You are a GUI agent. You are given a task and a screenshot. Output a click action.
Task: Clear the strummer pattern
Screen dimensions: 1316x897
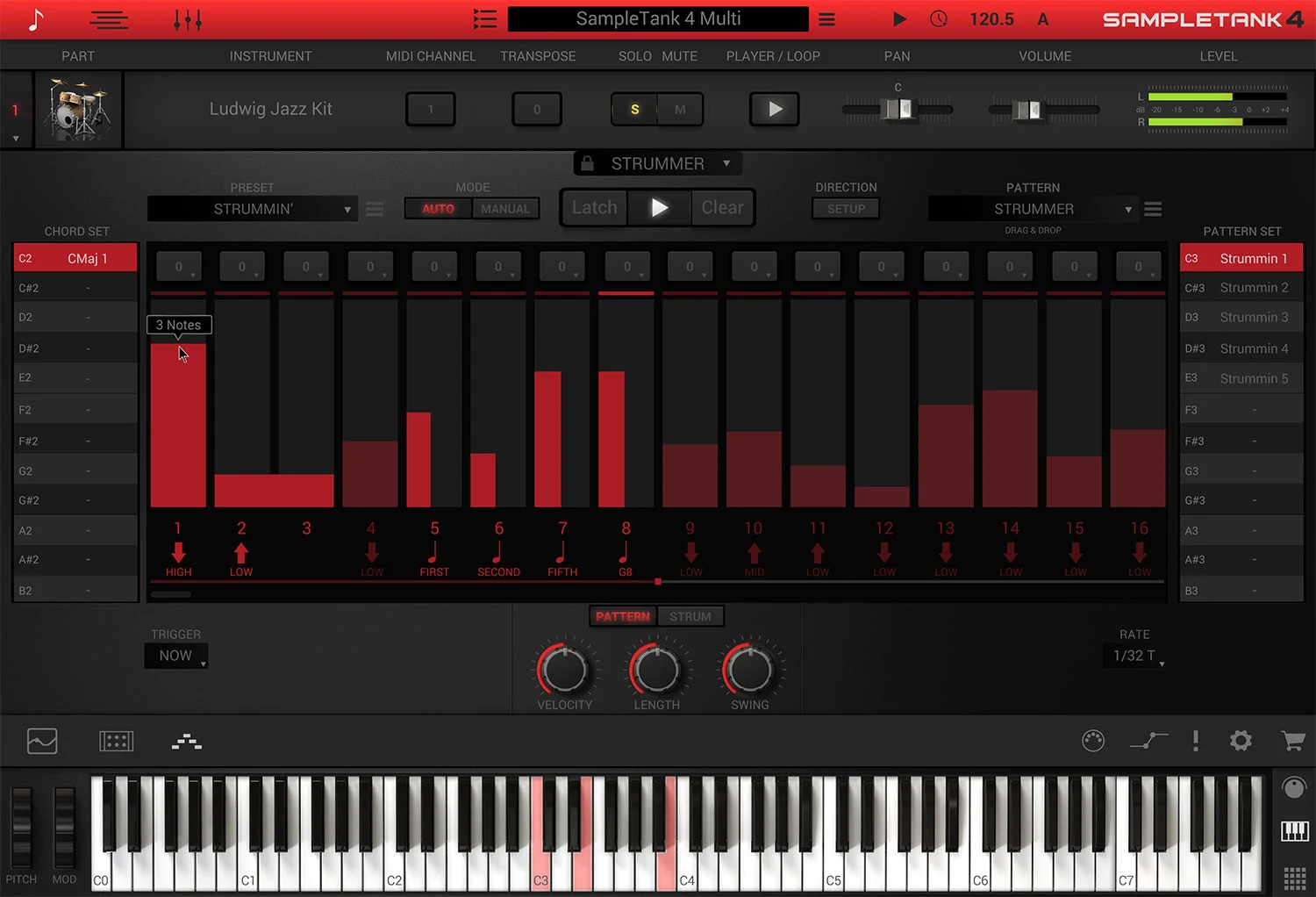coord(722,207)
